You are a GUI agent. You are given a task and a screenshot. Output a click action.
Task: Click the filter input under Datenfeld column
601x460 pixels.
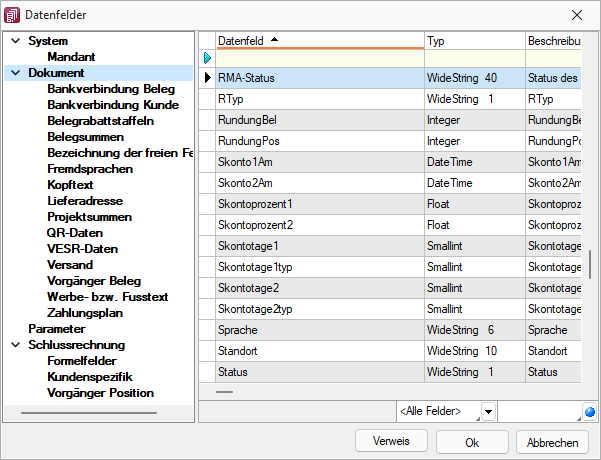320,58
